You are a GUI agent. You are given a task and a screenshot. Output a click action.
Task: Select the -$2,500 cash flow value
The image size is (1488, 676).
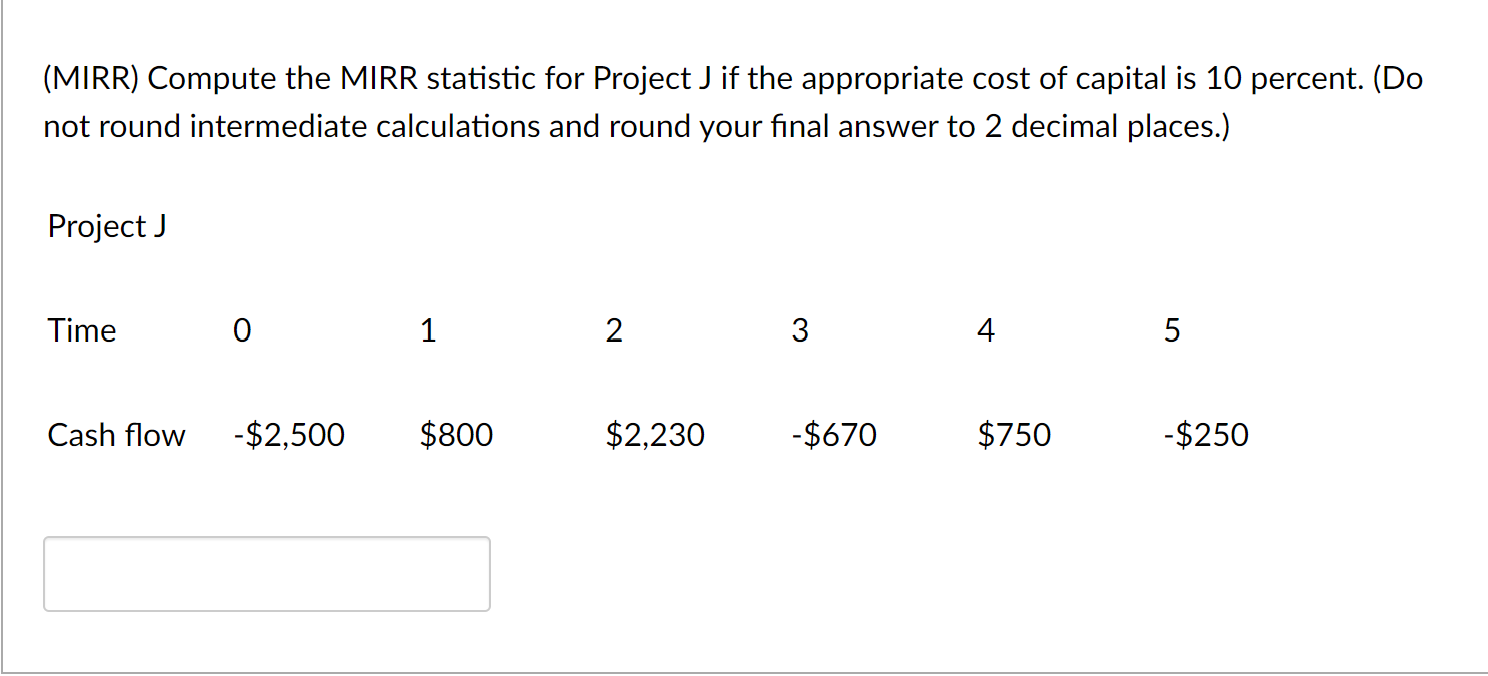(288, 435)
